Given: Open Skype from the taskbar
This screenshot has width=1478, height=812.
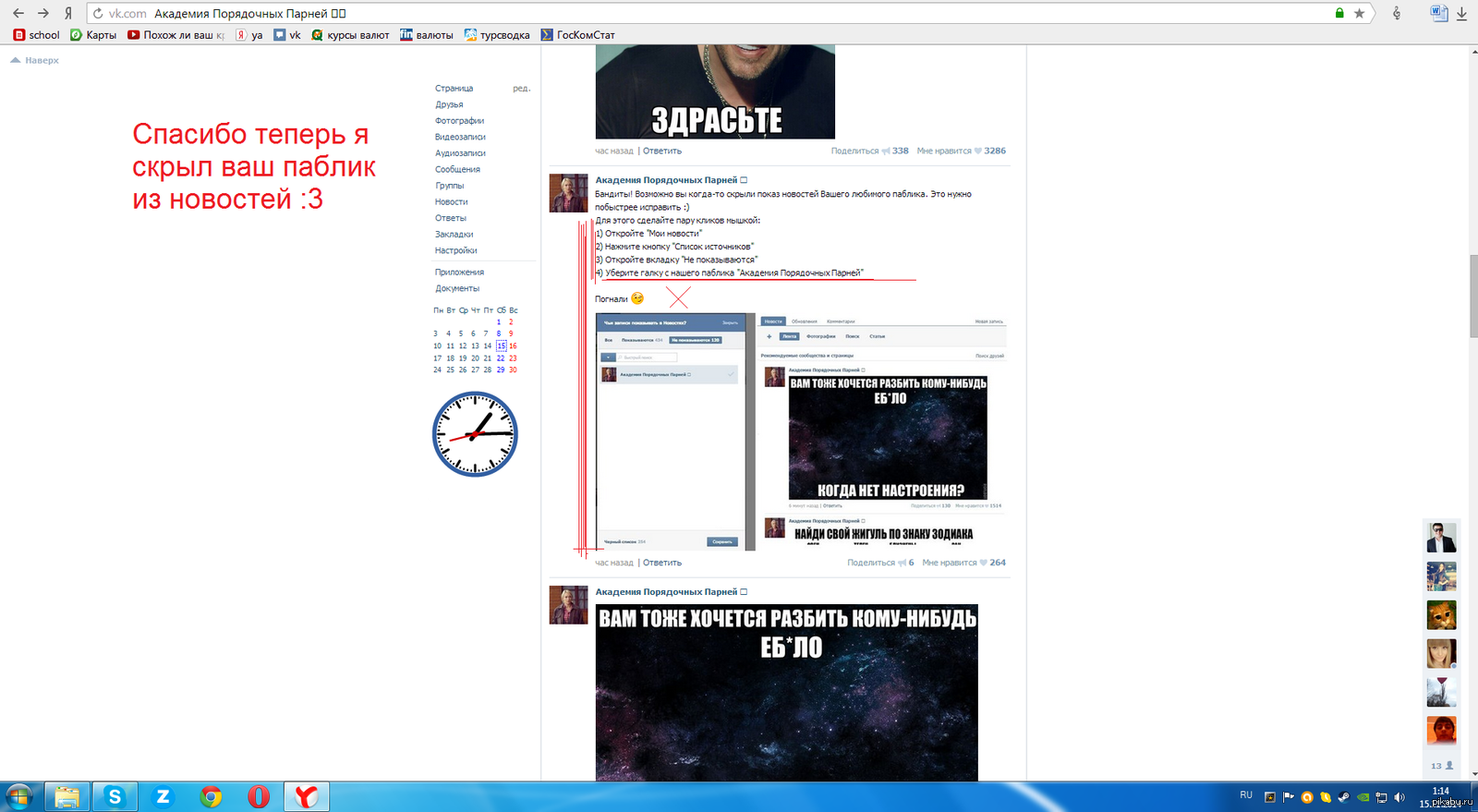Looking at the screenshot, I should (x=115, y=796).
